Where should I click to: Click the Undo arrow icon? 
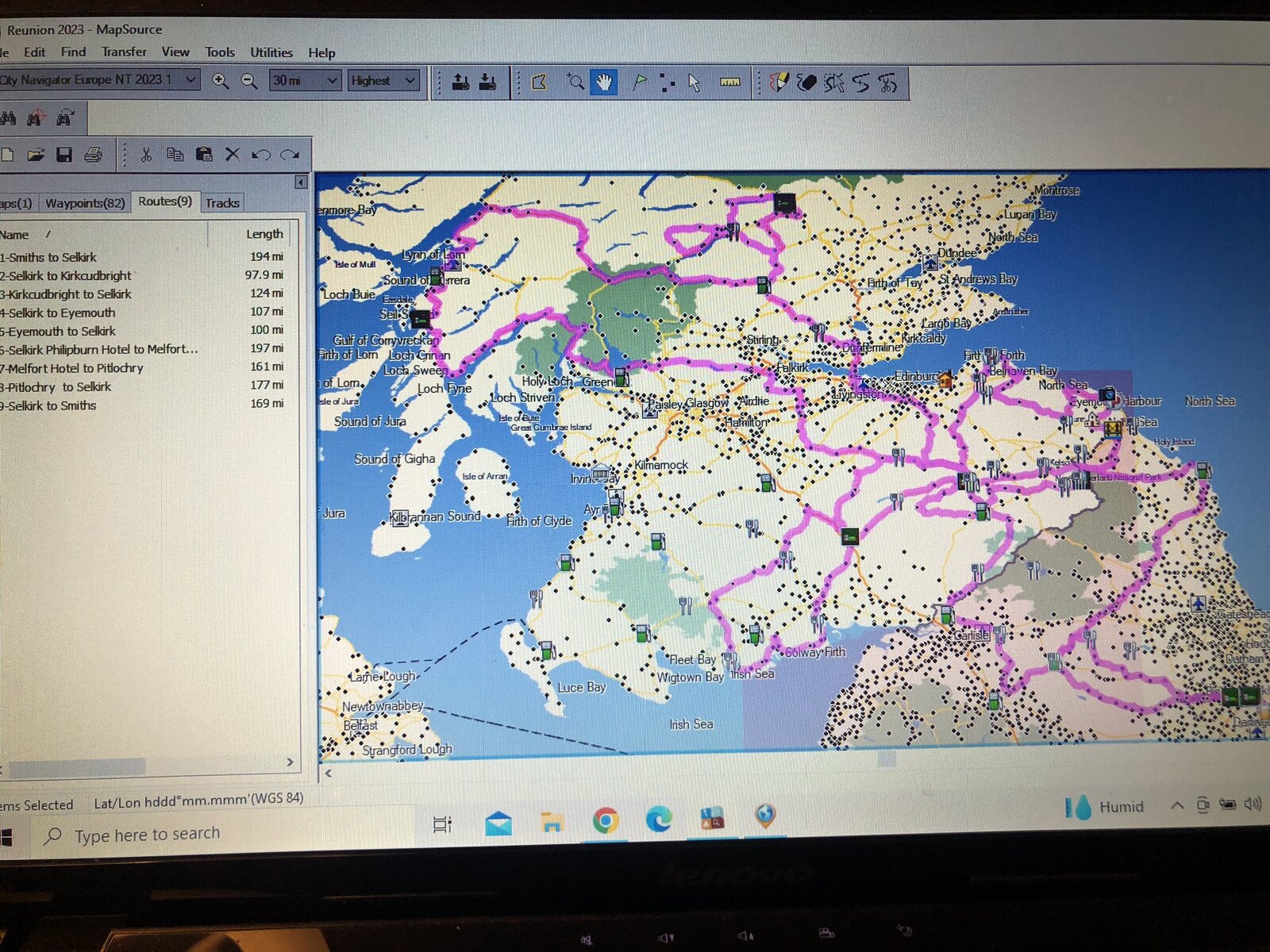pyautogui.click(x=261, y=155)
